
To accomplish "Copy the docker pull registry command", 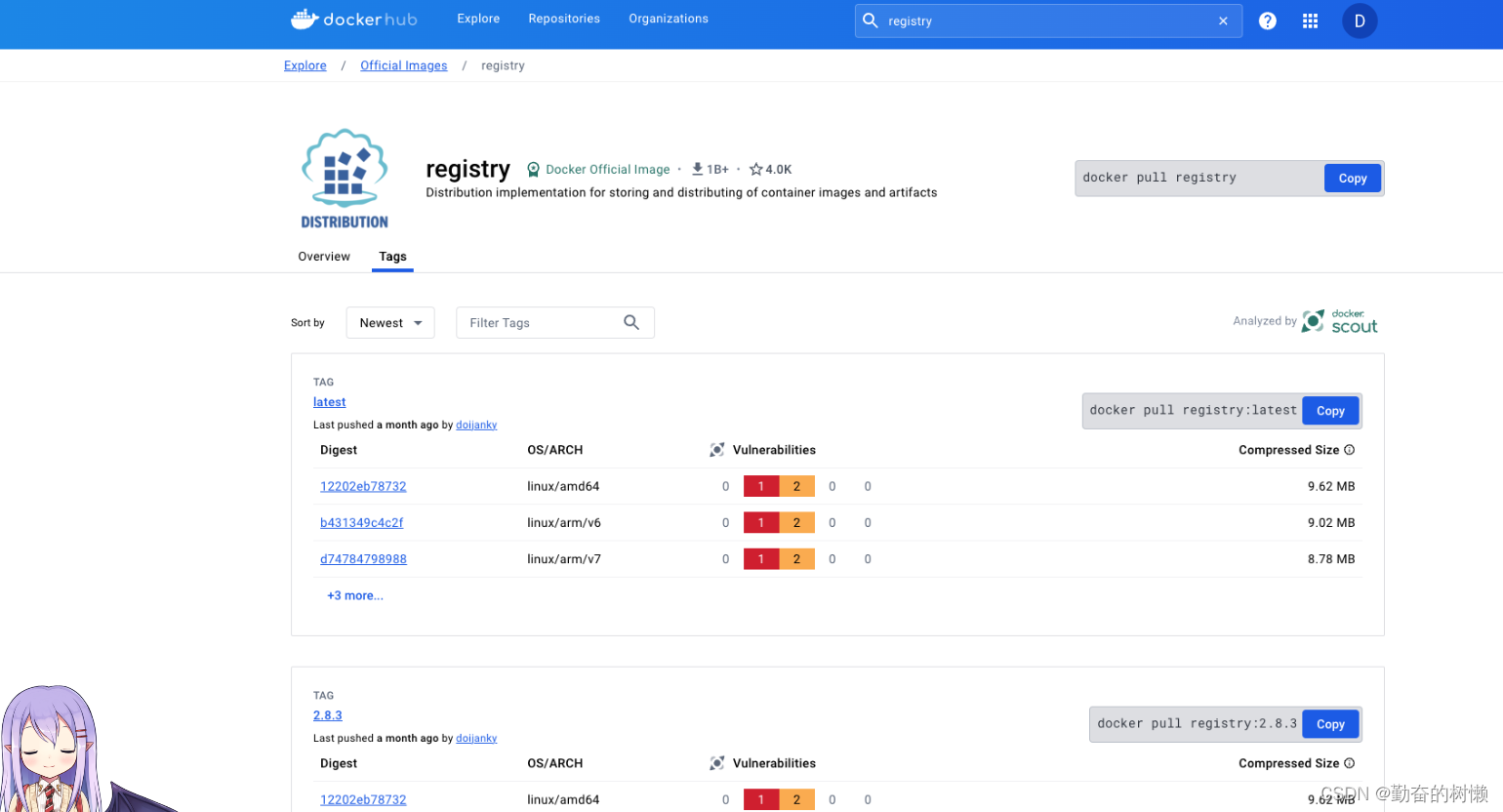I will coord(1353,178).
